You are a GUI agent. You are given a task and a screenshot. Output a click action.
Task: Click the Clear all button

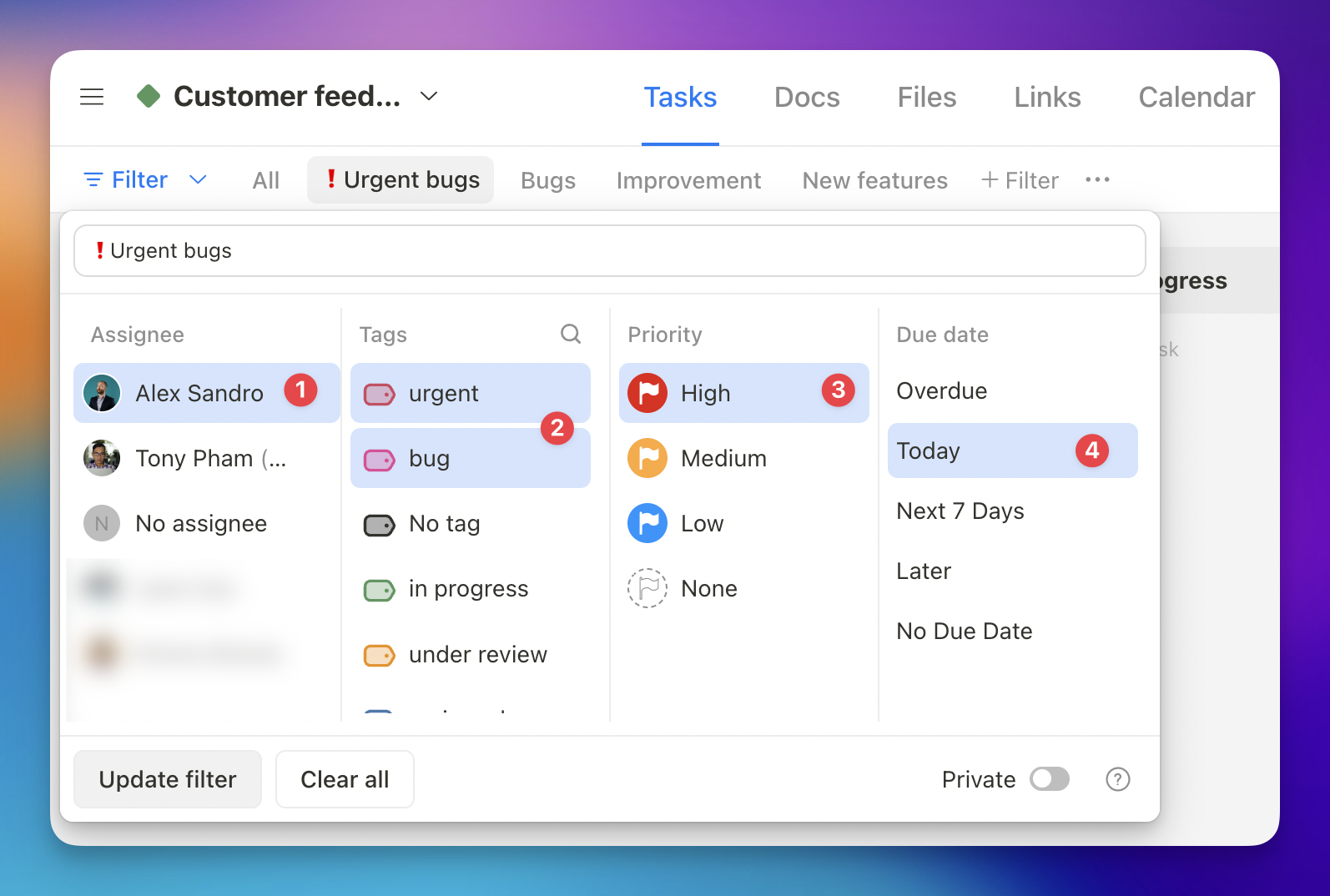pyautogui.click(x=345, y=779)
